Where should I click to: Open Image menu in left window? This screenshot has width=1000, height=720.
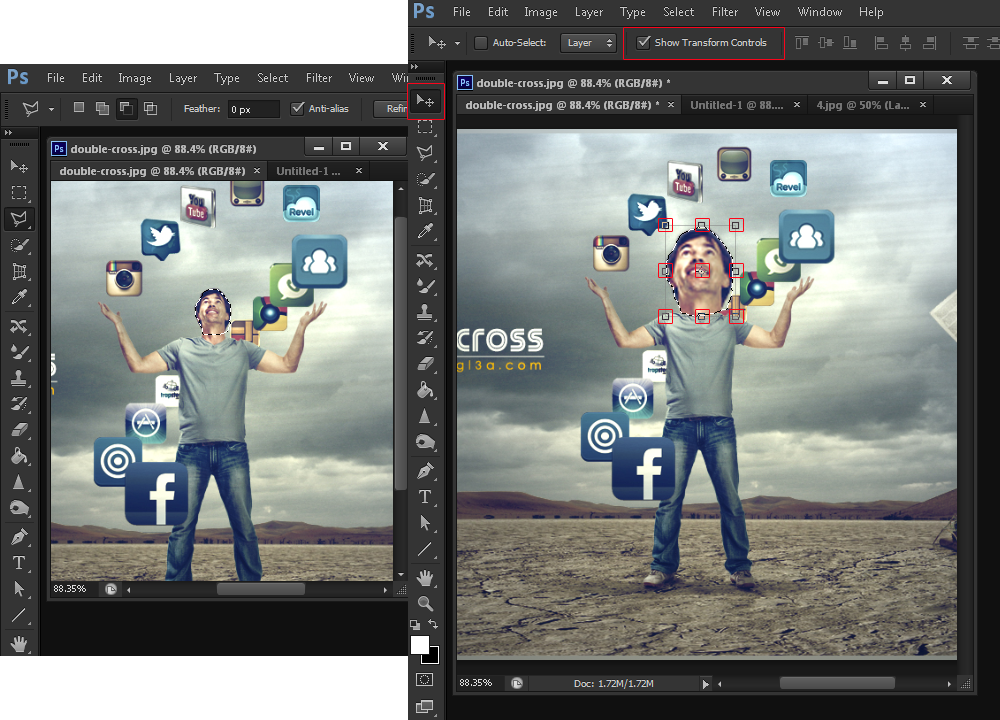click(135, 78)
